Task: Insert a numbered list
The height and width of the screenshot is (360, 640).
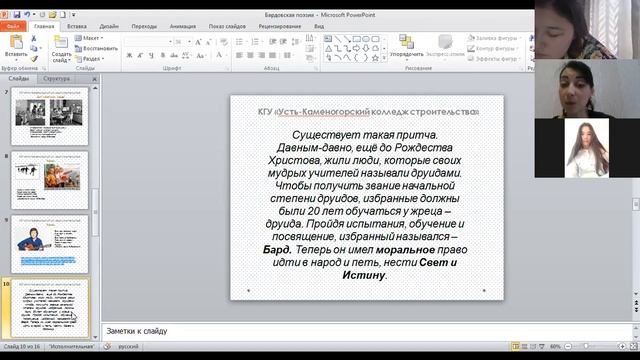Action: pyautogui.click(x=256, y=42)
